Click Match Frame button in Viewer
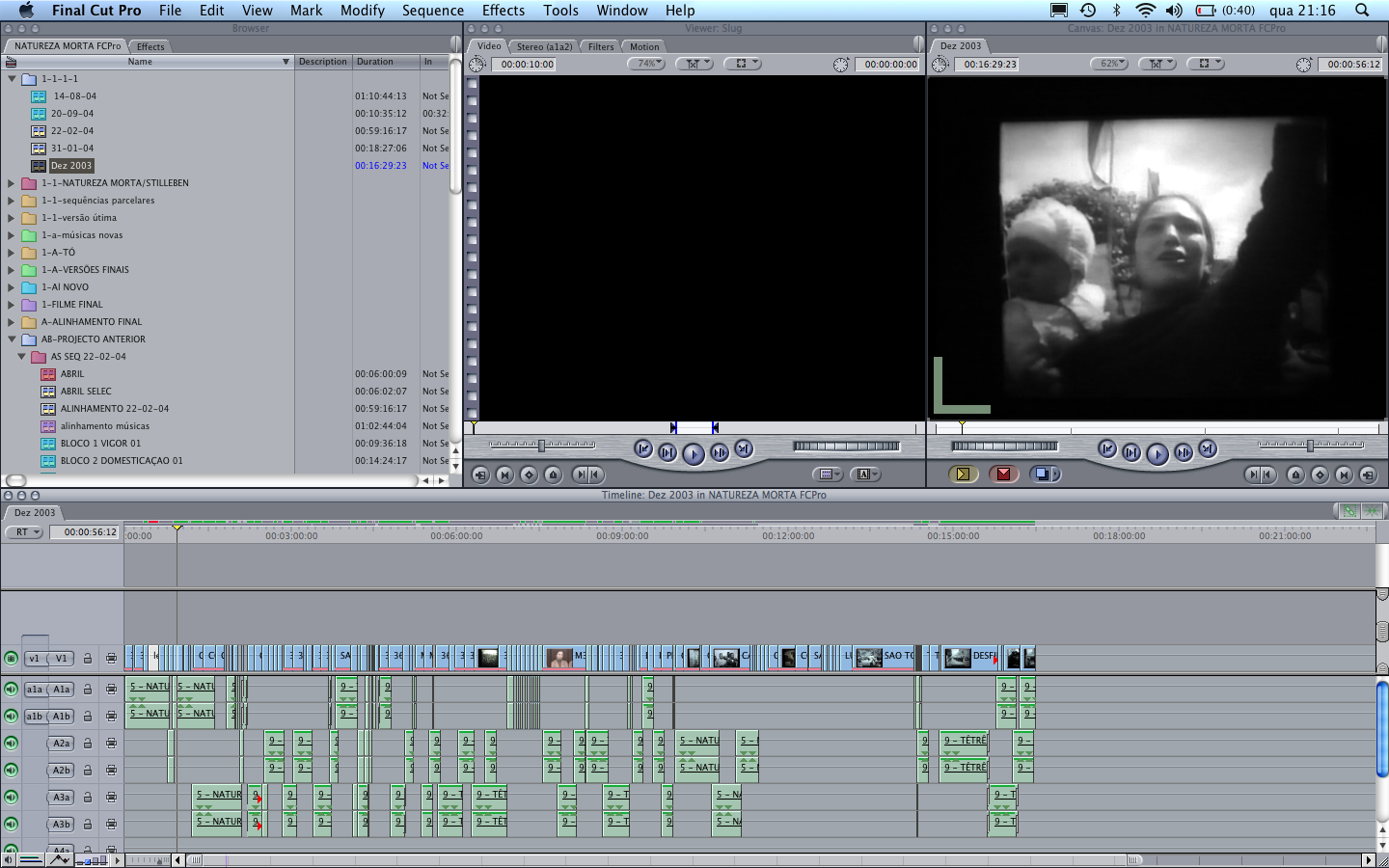The width and height of the screenshot is (1389, 868). coord(480,475)
